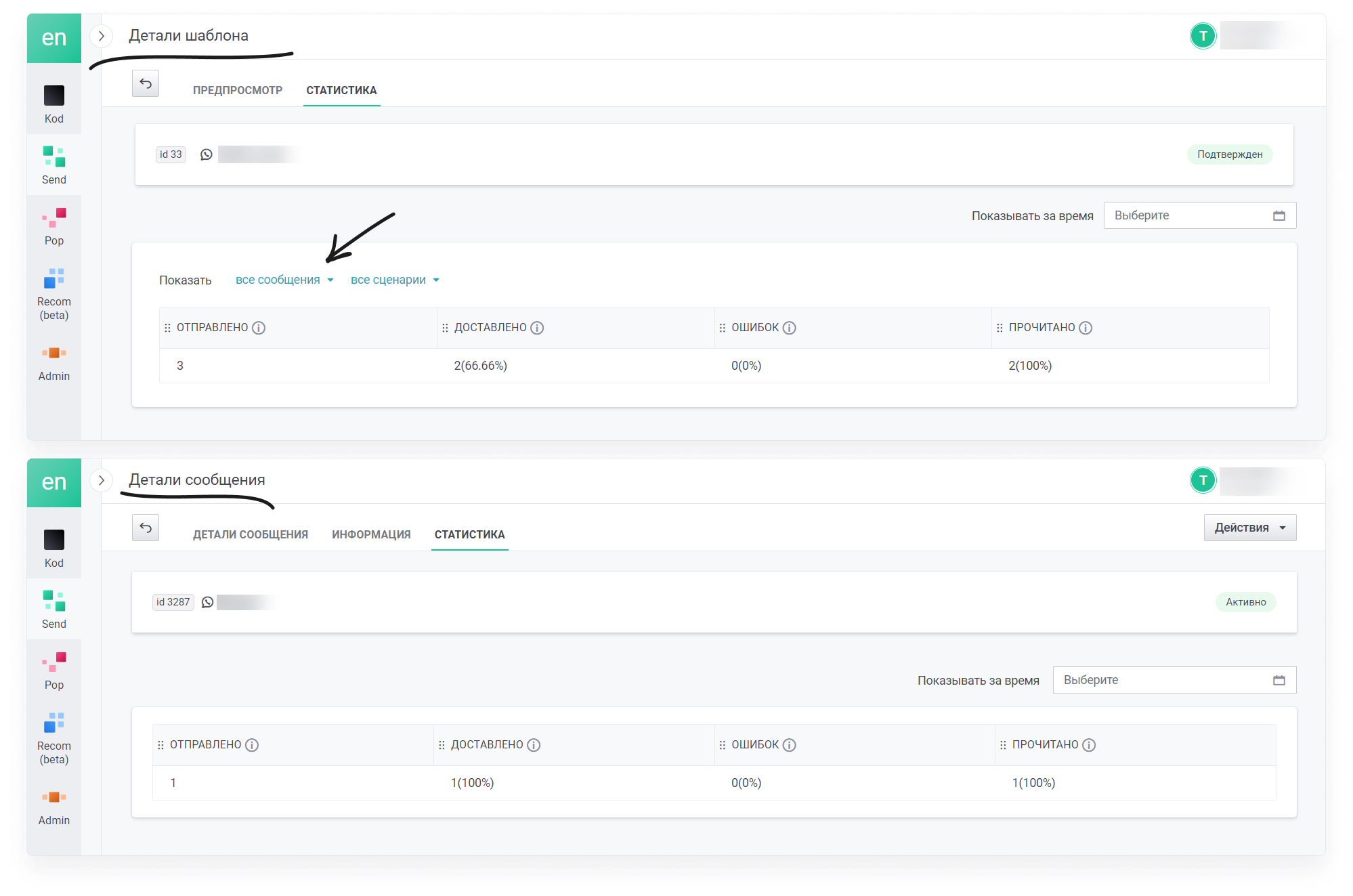Screen dimensions: 1353x896
Task: Grab ПРОЧИТАНО column handle in message table
Action: pos(1003,745)
